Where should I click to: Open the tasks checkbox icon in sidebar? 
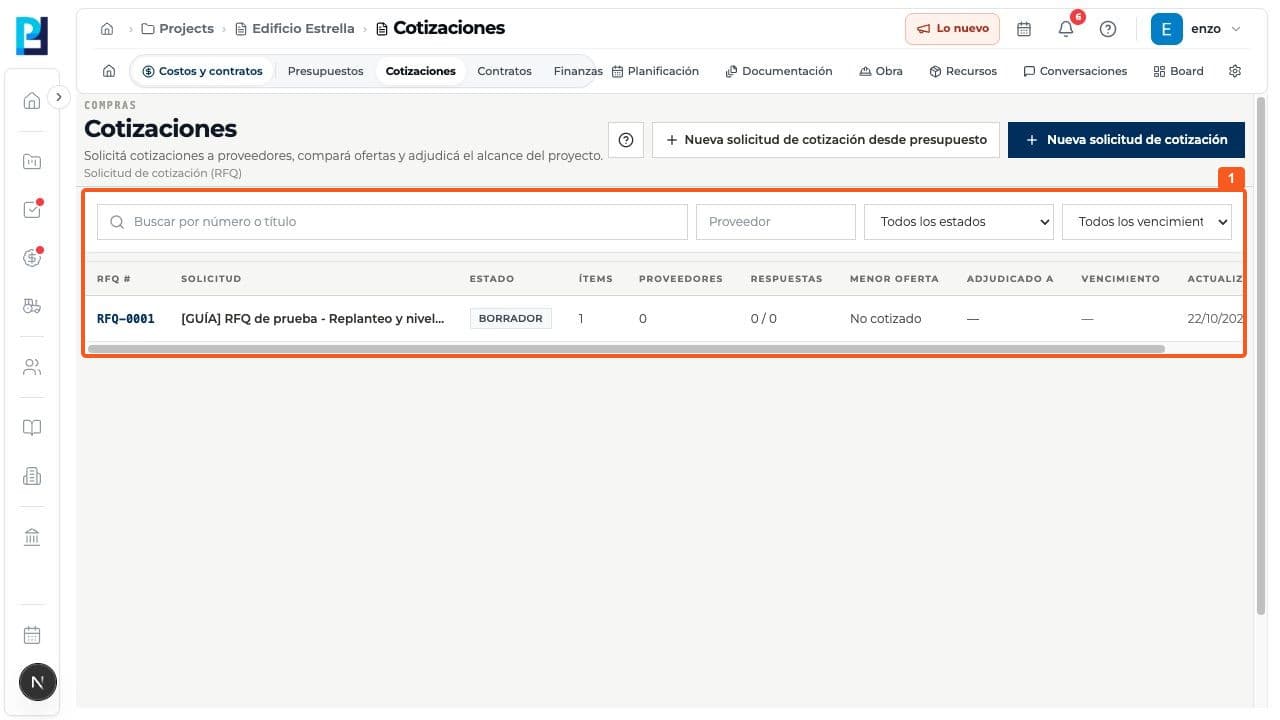(32, 210)
